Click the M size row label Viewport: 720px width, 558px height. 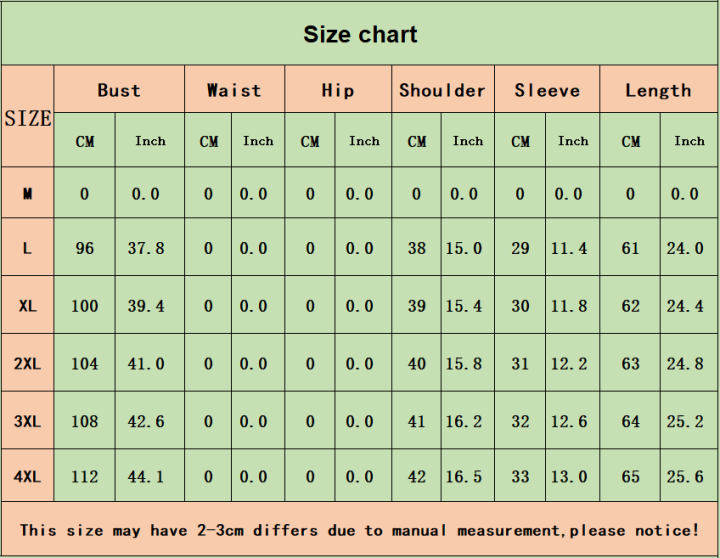click(28, 194)
